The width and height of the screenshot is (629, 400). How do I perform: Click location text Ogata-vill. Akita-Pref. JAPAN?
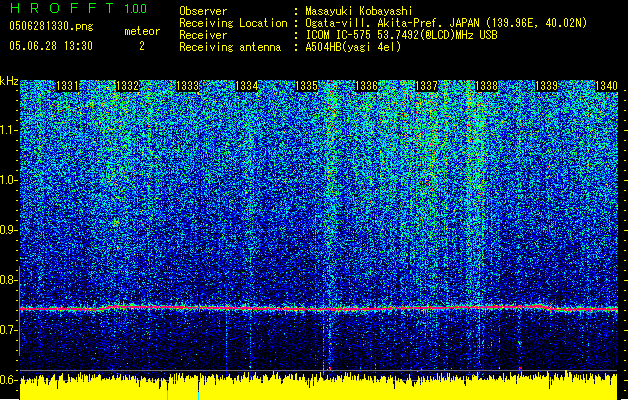coord(391,23)
